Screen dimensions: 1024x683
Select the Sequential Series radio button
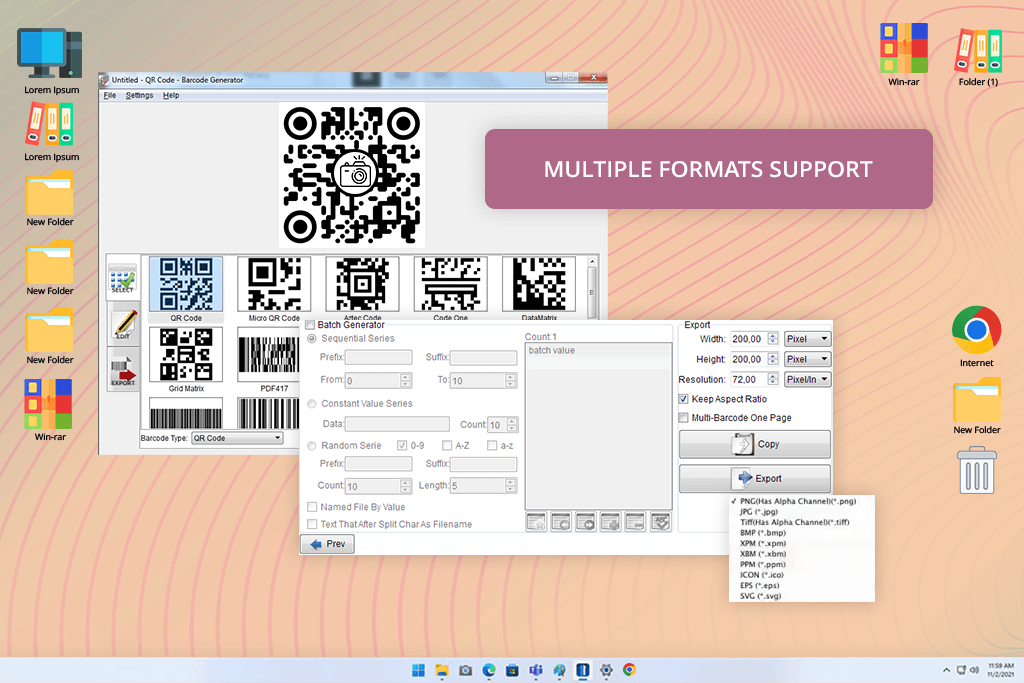[x=312, y=338]
